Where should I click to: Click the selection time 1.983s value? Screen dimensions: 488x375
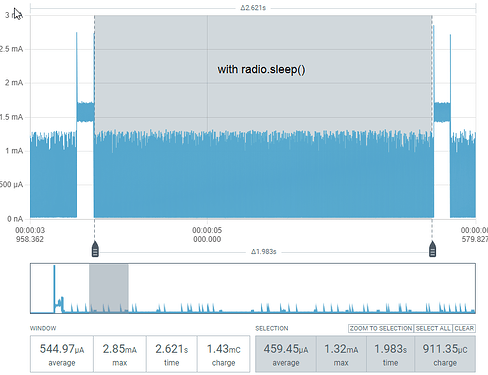click(390, 349)
